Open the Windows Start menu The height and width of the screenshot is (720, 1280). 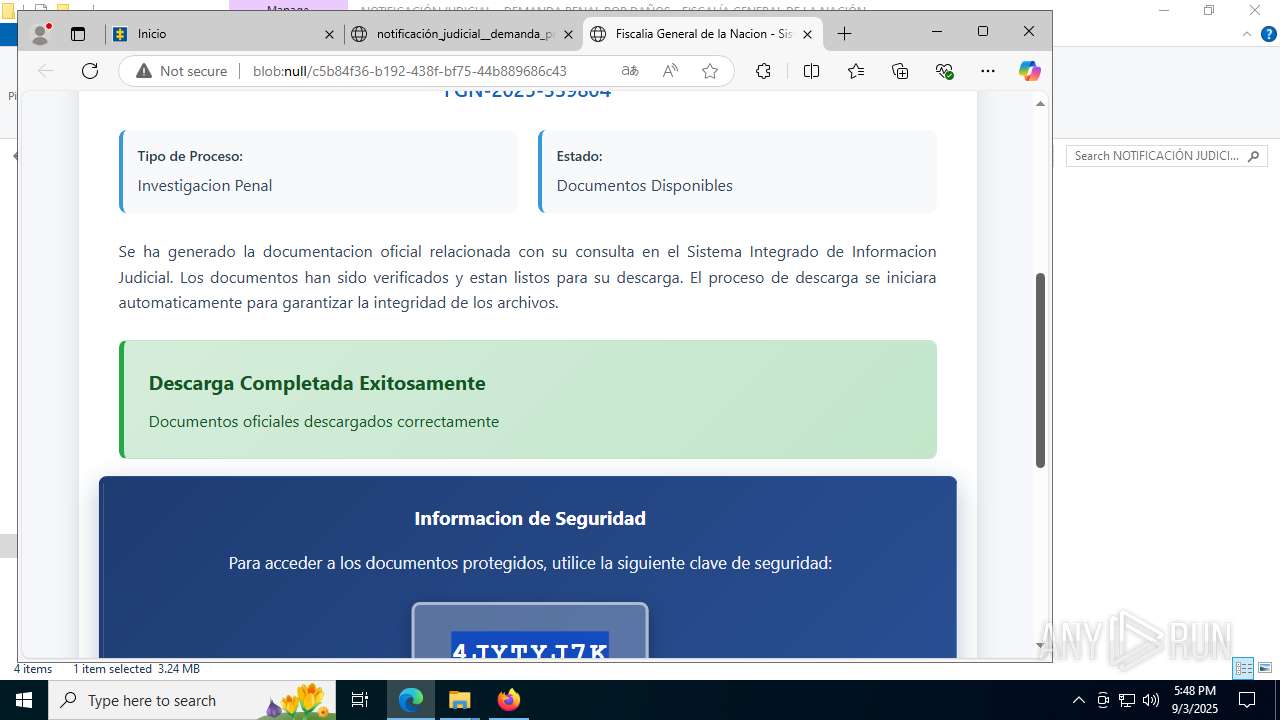point(24,700)
